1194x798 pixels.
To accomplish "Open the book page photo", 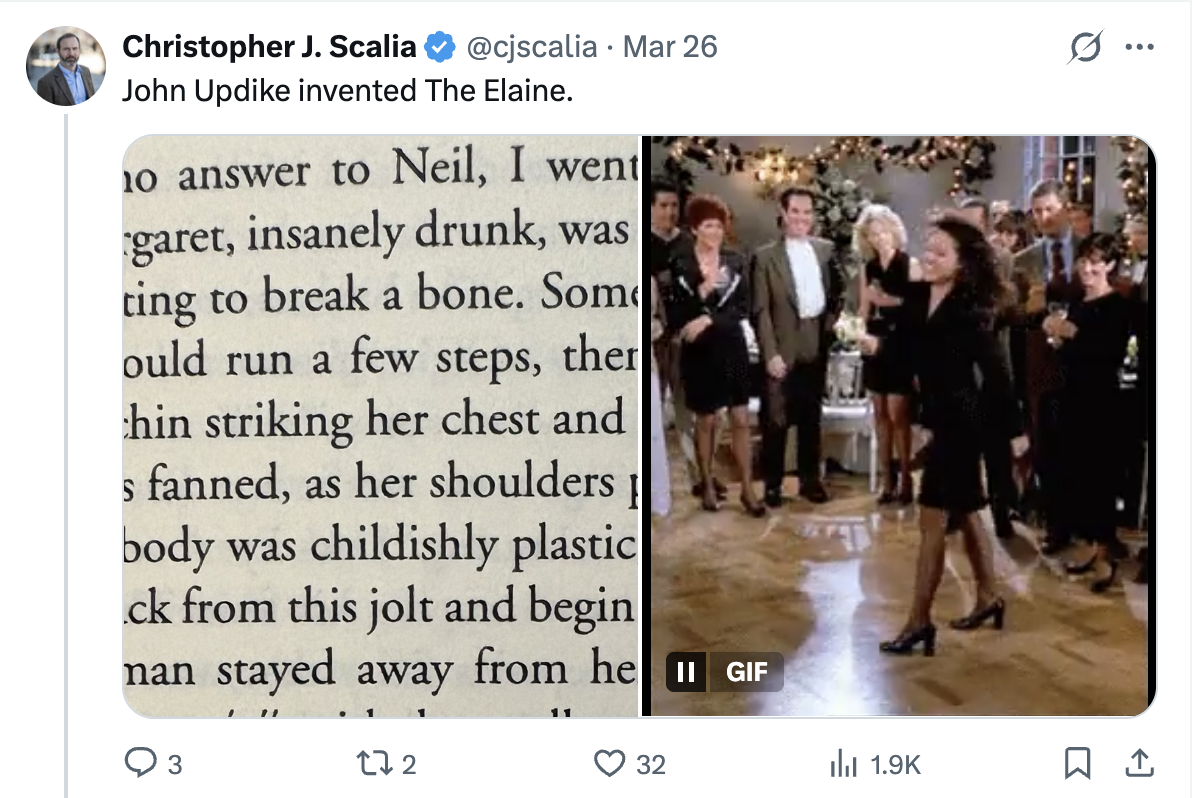I will click(380, 426).
